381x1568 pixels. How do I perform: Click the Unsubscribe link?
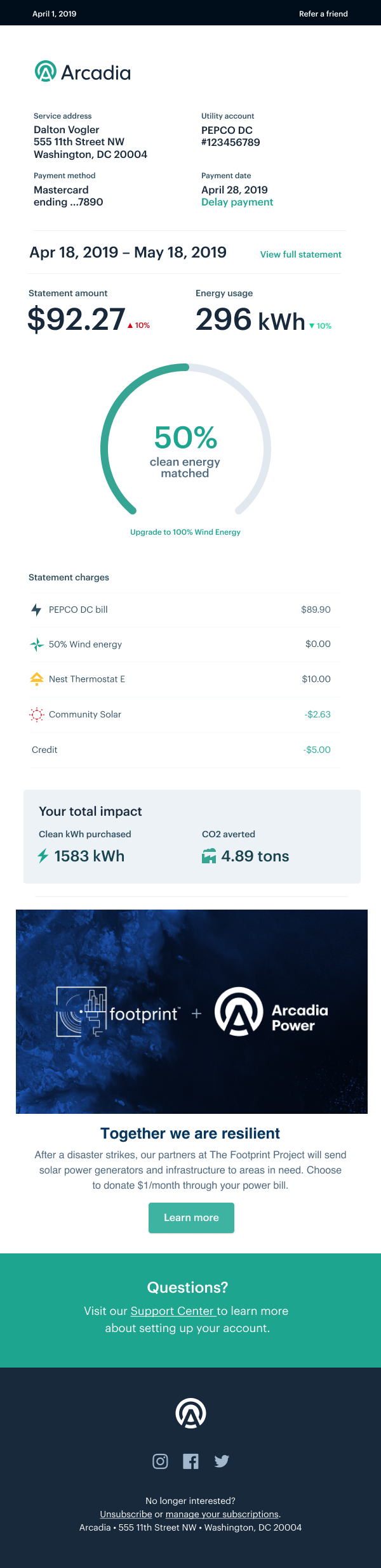[x=126, y=1514]
